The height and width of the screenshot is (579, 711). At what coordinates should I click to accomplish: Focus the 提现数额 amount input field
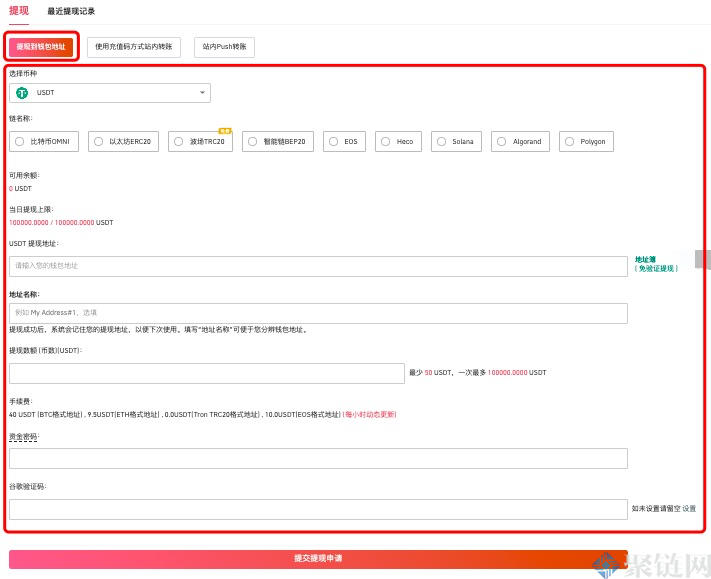pos(207,373)
